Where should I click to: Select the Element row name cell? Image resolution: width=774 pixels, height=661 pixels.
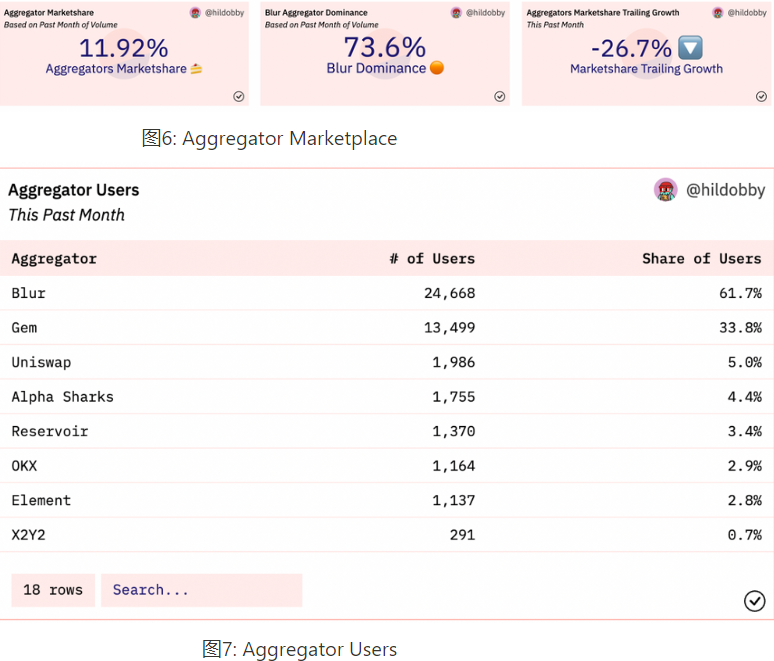pyautogui.click(x=41, y=501)
